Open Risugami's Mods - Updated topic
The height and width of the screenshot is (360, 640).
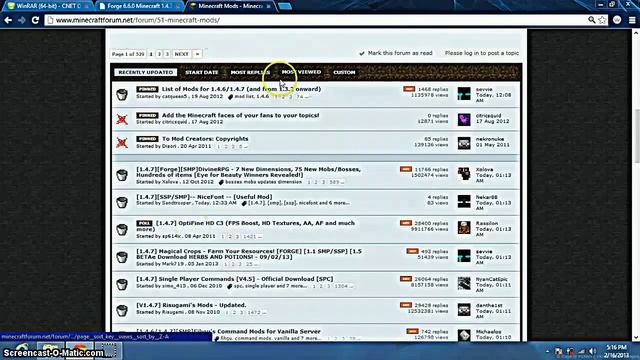click(191, 305)
